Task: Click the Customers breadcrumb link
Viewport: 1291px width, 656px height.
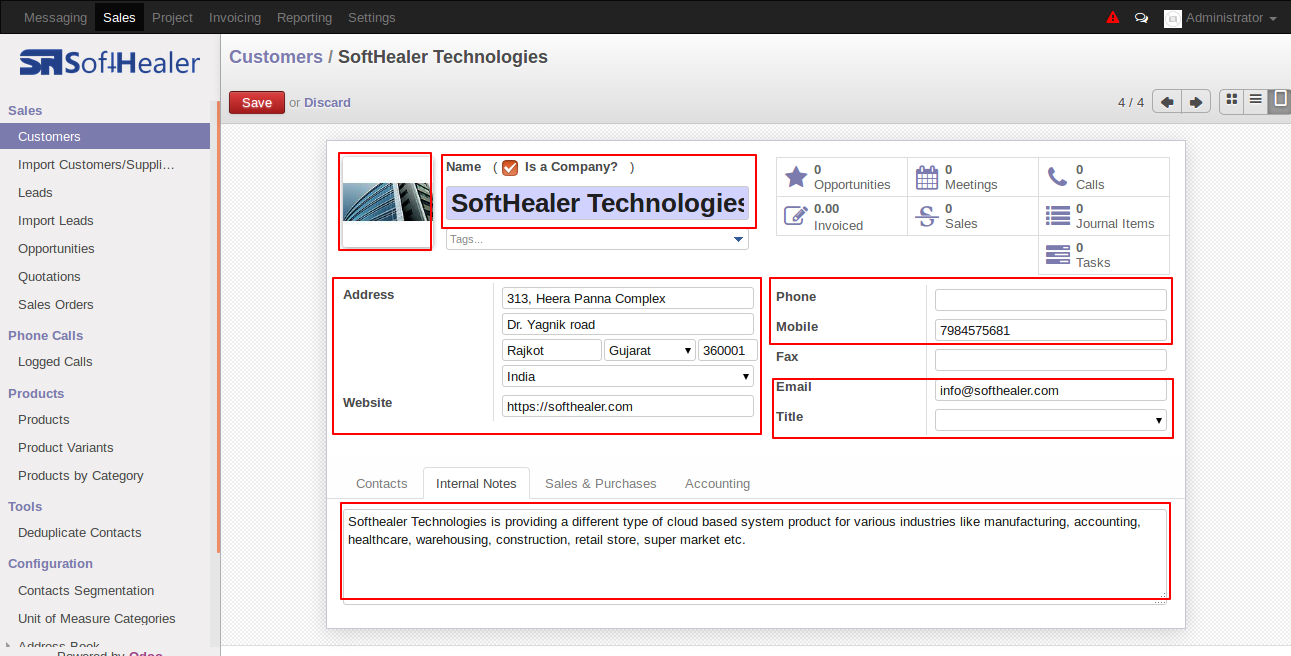Action: pyautogui.click(x=276, y=57)
